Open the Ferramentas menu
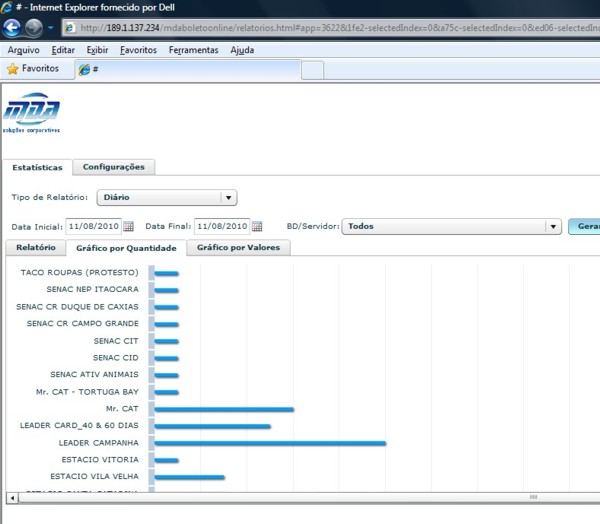600x524 pixels. tap(194, 50)
